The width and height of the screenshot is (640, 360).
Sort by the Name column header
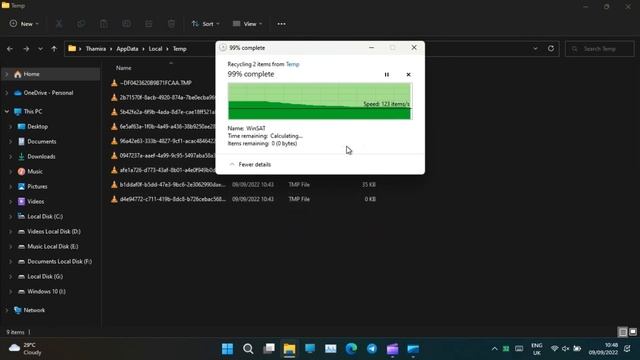click(124, 68)
